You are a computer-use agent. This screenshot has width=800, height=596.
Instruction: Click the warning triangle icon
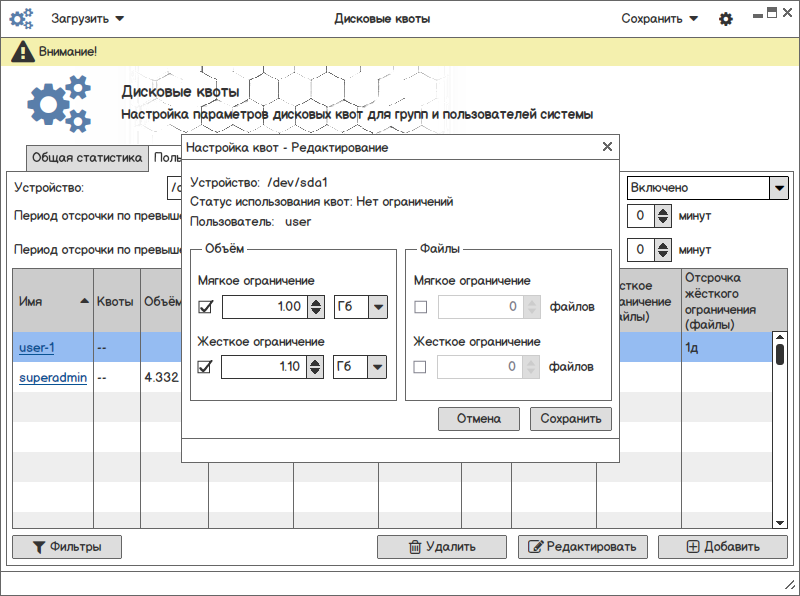(x=22, y=52)
